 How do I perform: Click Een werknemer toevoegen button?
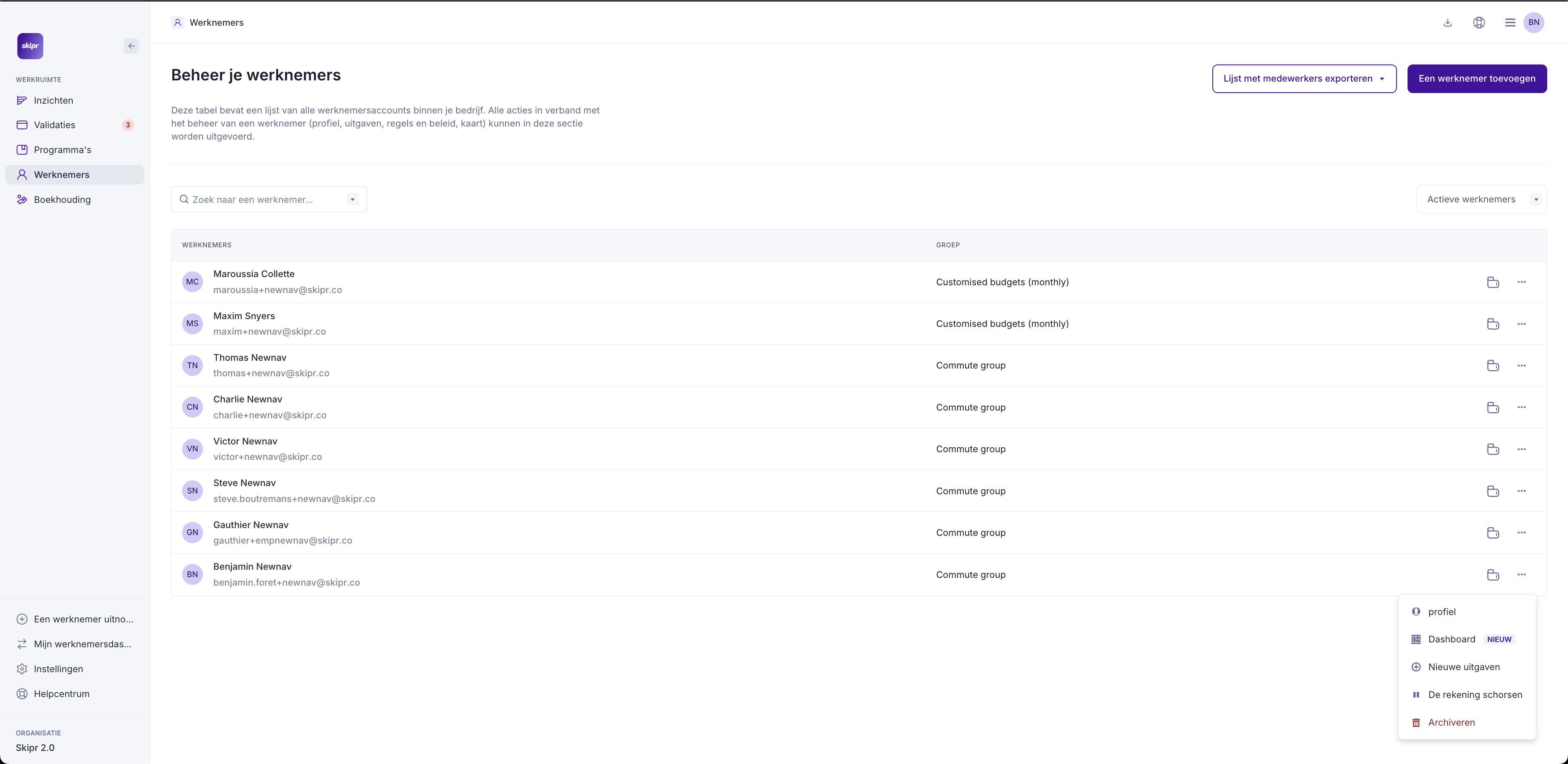coord(1477,78)
